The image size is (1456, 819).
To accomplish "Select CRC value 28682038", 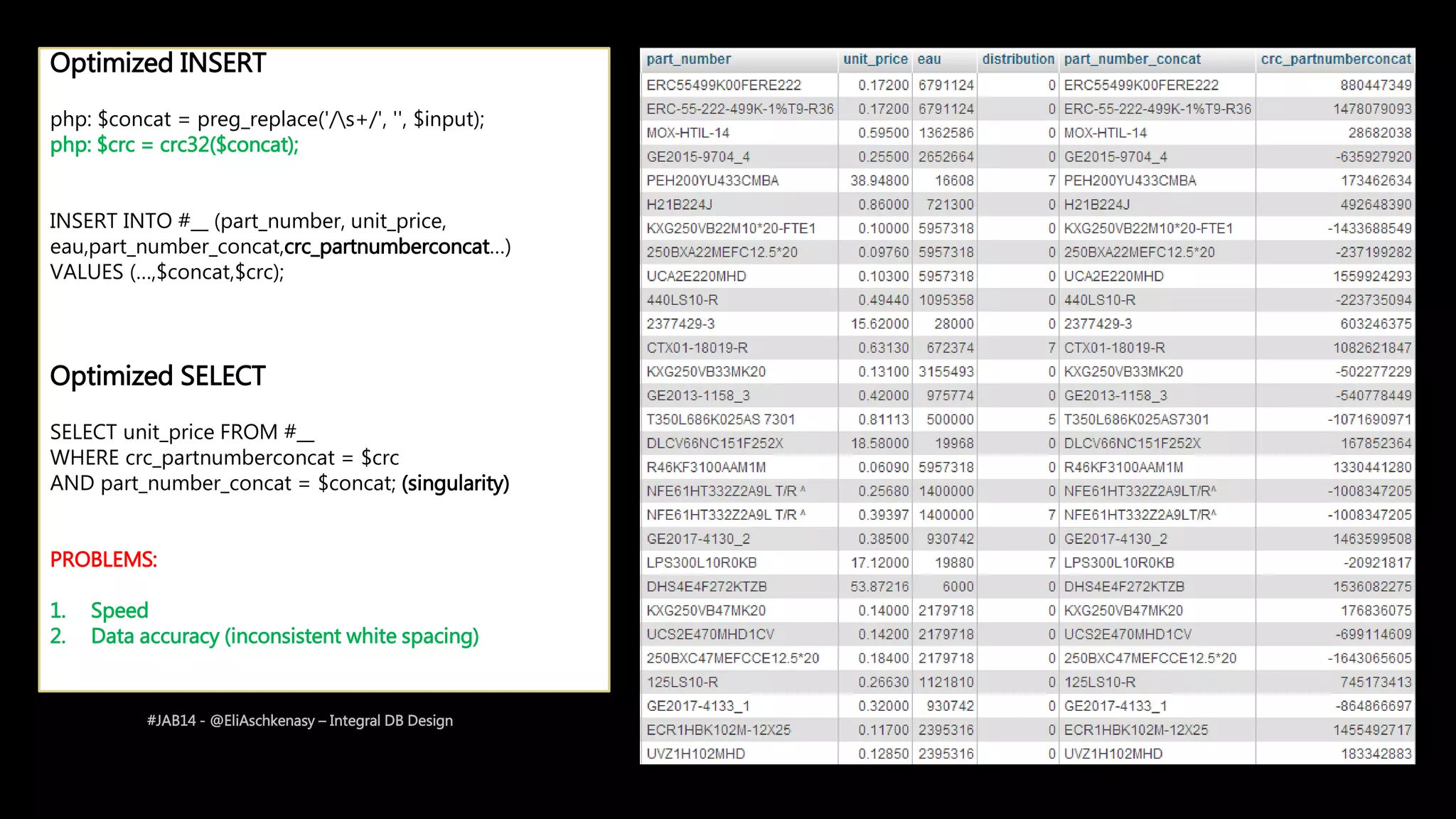I will [1379, 133].
